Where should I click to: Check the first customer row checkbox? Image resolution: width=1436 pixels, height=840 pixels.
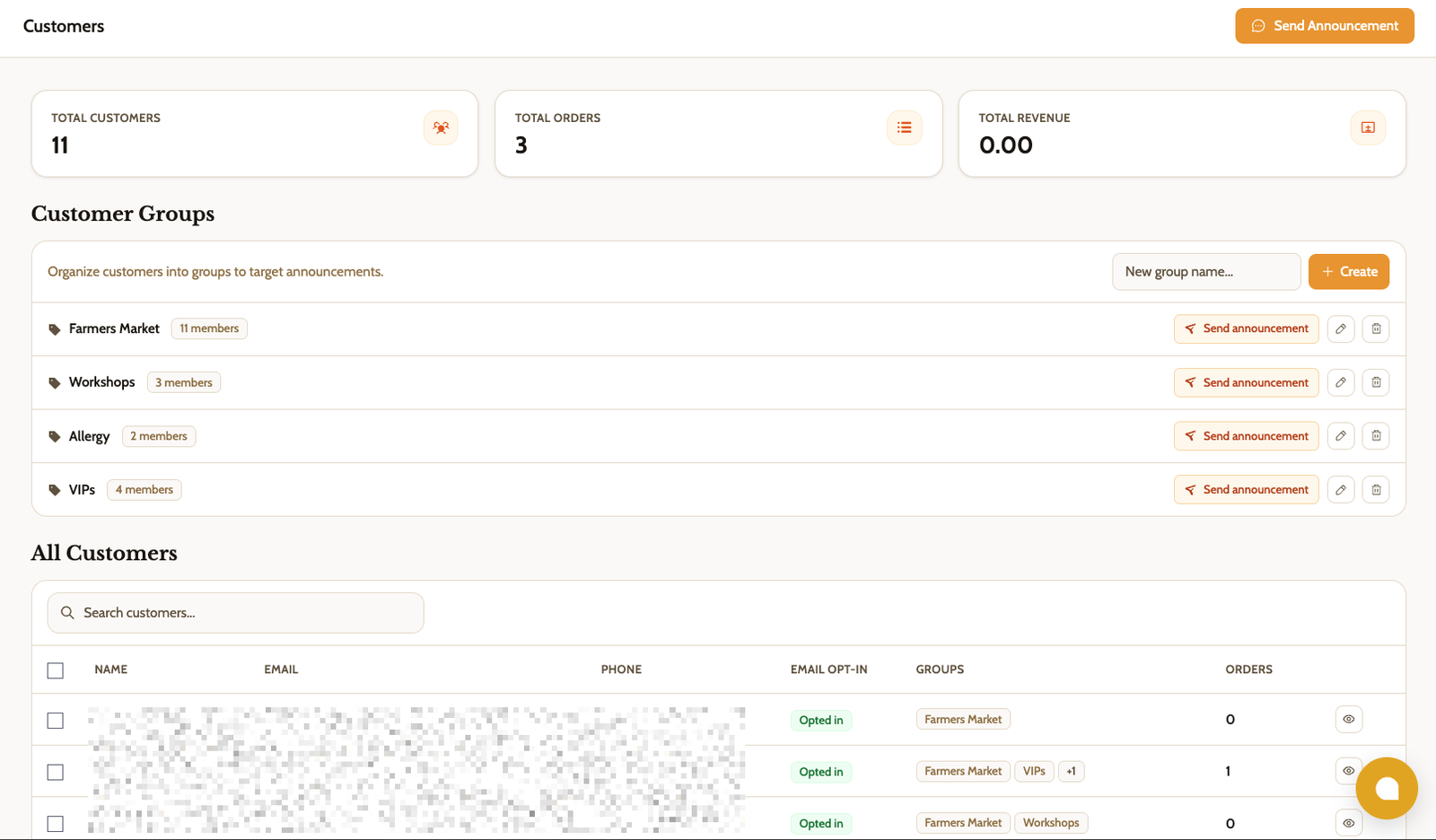coord(56,721)
